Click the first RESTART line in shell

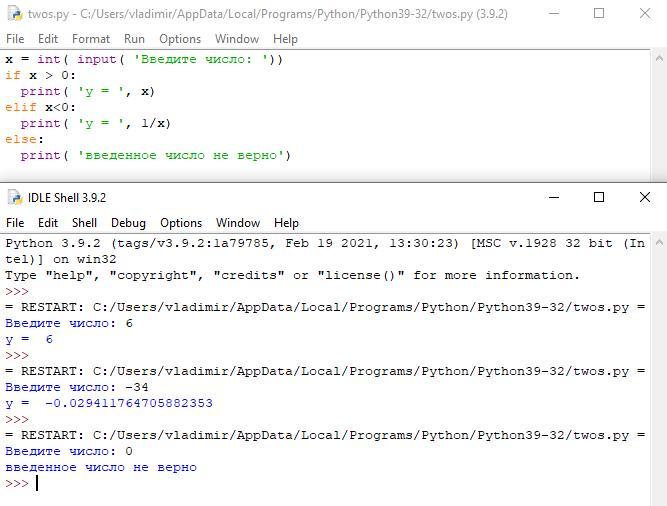point(325,307)
